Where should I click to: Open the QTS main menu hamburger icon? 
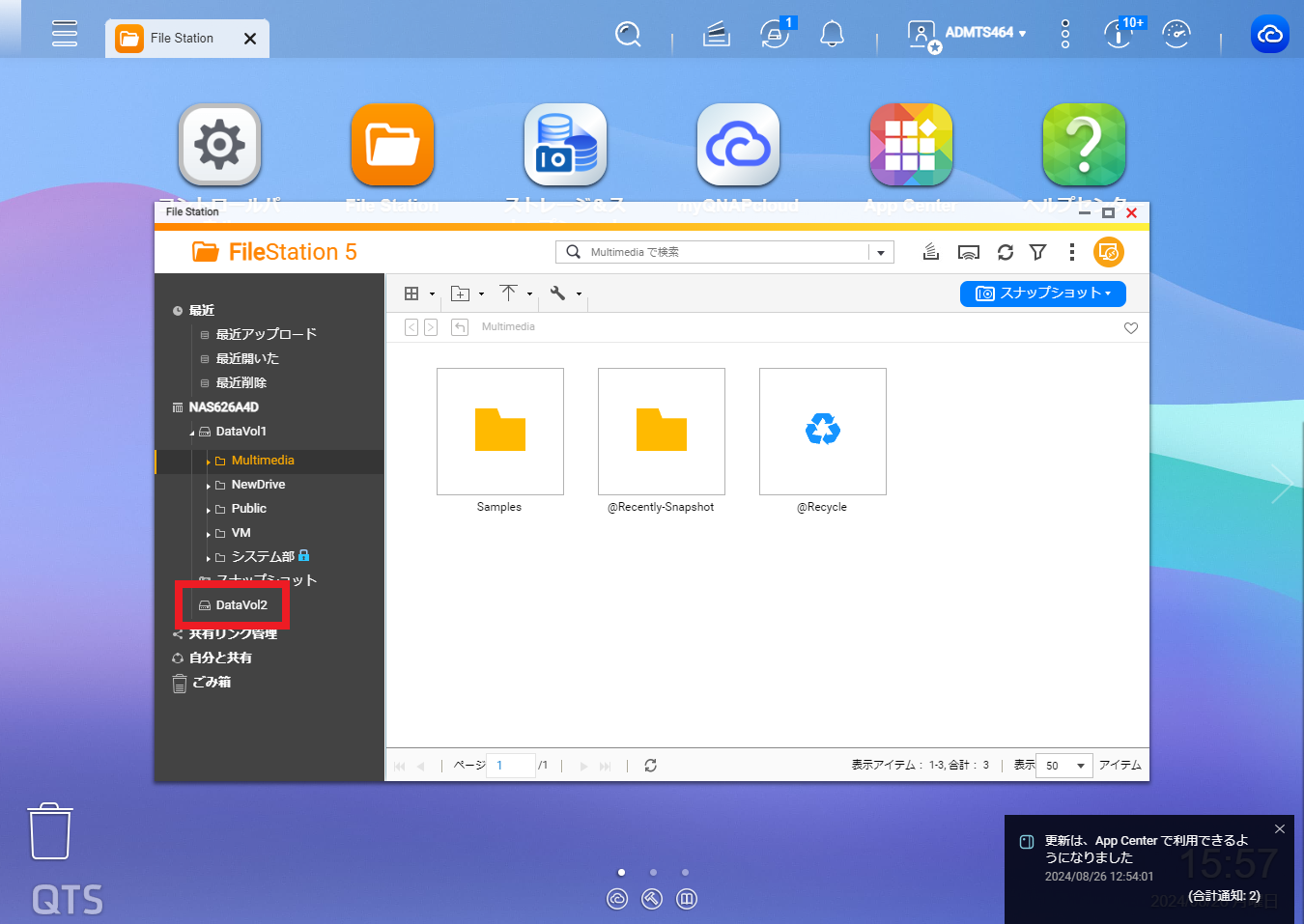click(65, 33)
